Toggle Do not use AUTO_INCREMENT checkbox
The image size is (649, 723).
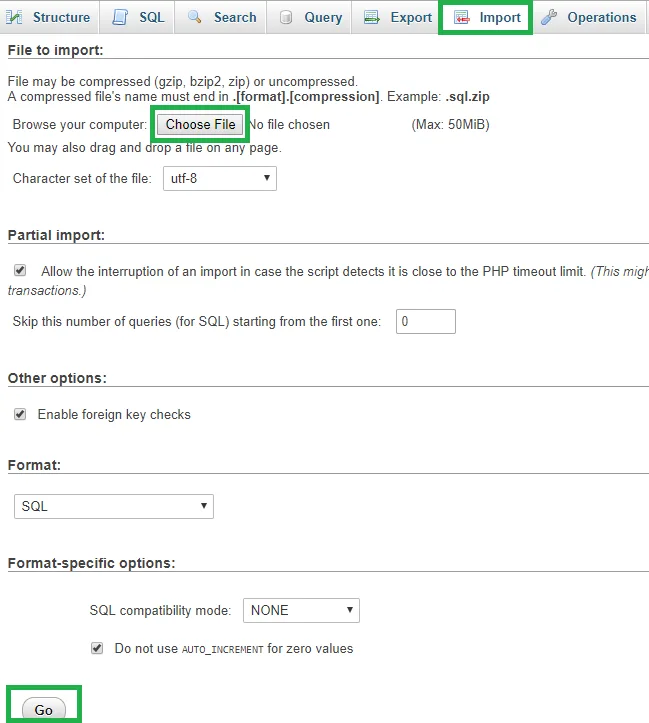tap(97, 648)
